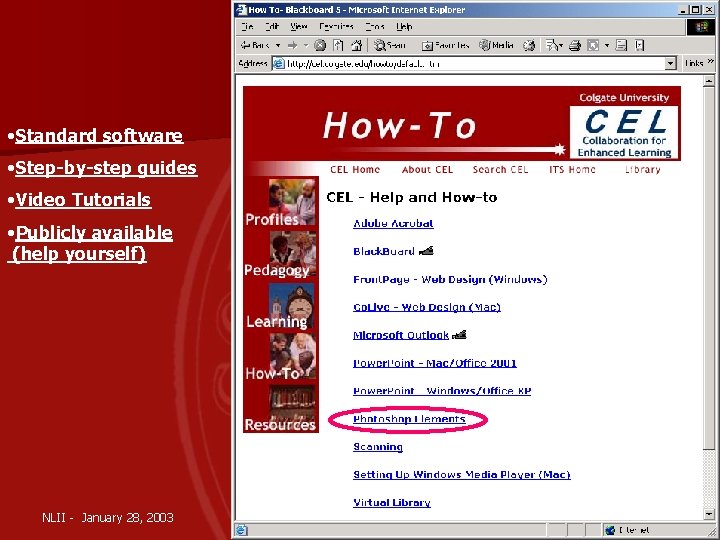Open the Microsoft Outlook link

coord(401,335)
